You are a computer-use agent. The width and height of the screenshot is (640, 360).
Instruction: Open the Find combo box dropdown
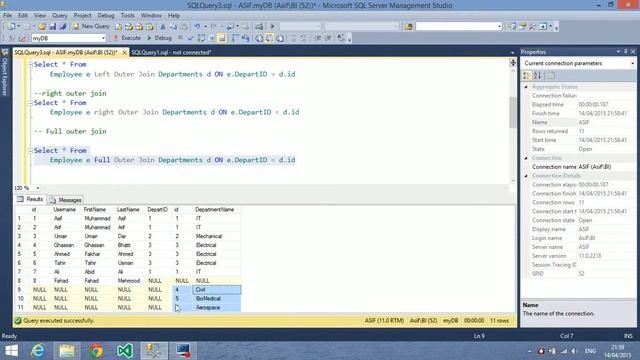(x=499, y=27)
